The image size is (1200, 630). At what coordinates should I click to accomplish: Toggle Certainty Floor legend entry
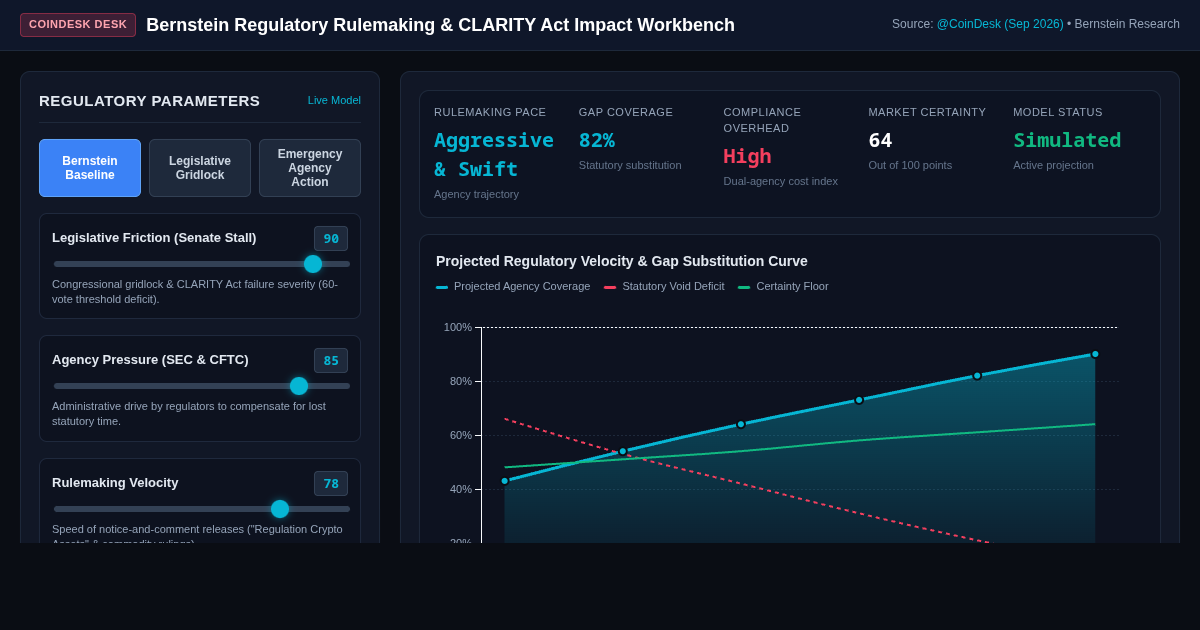[783, 286]
